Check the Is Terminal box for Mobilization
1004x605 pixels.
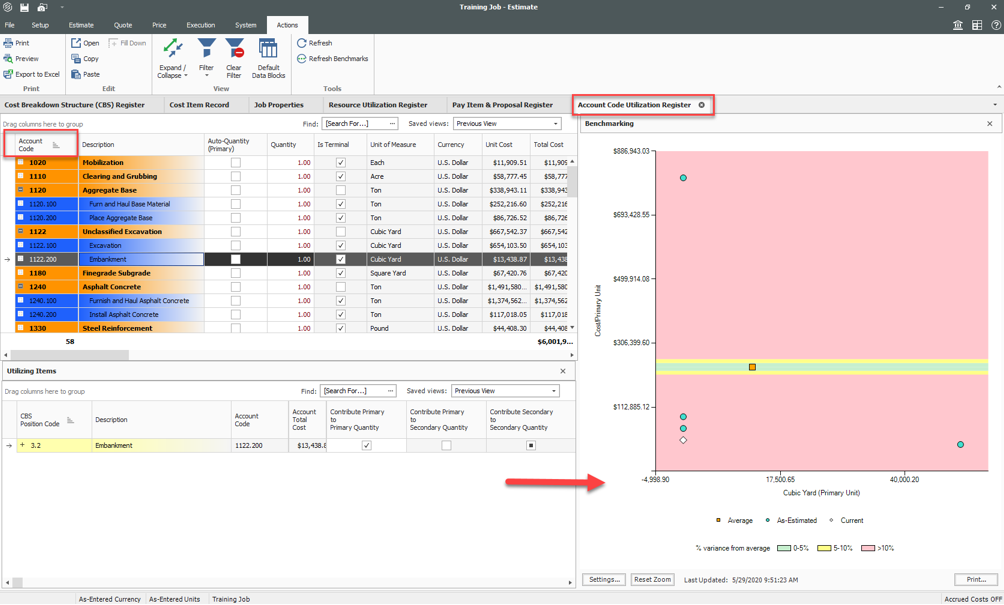pyautogui.click(x=340, y=162)
